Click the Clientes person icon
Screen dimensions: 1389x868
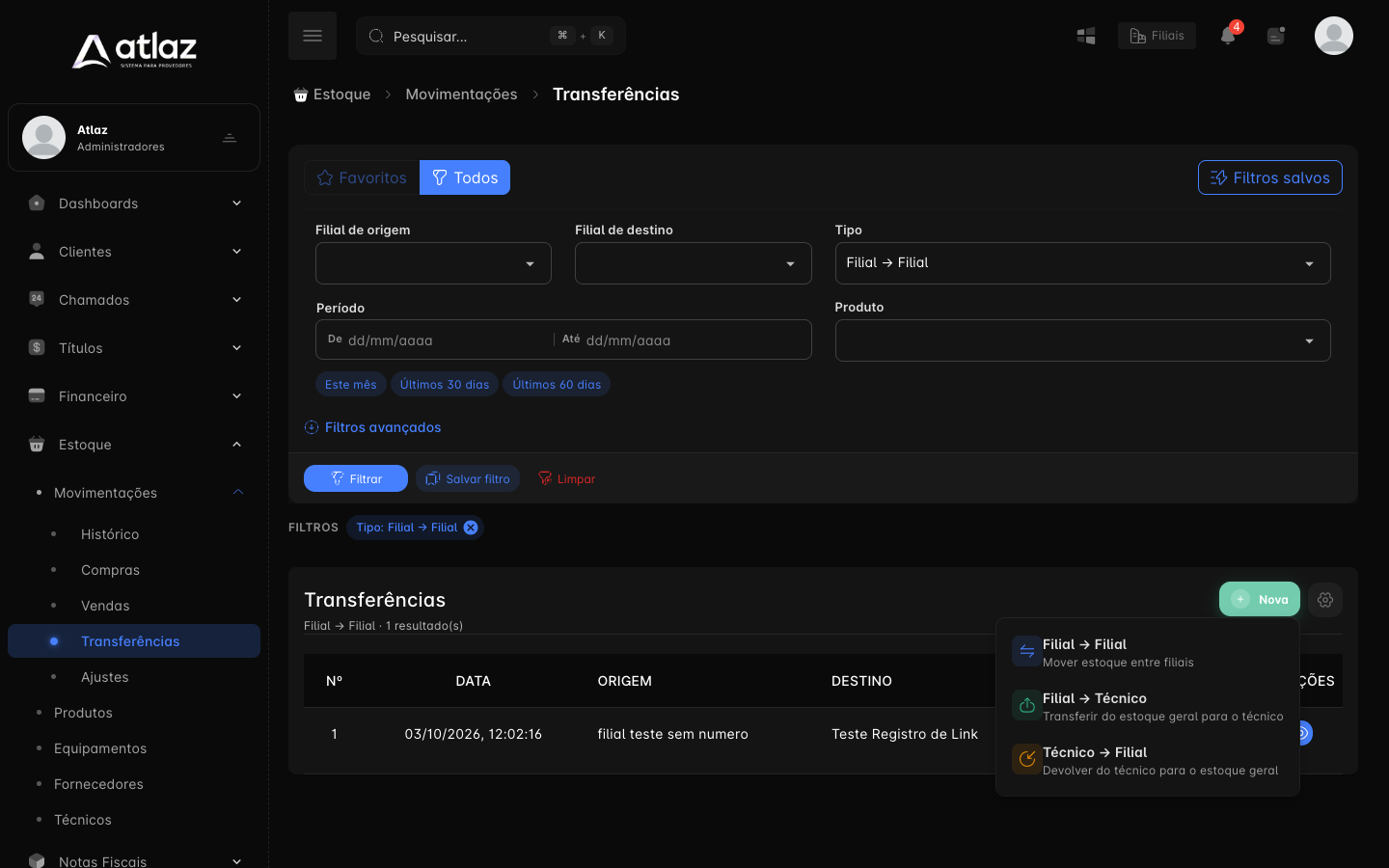coord(37,252)
